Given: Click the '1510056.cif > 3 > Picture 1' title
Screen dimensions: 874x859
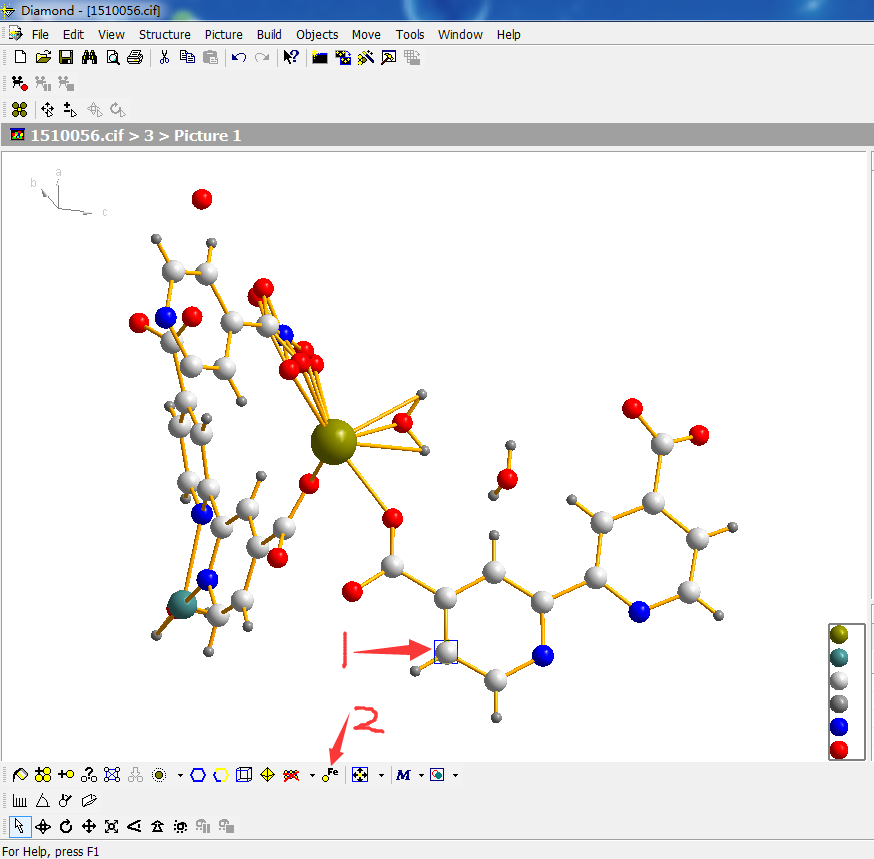Looking at the screenshot, I should point(136,135).
